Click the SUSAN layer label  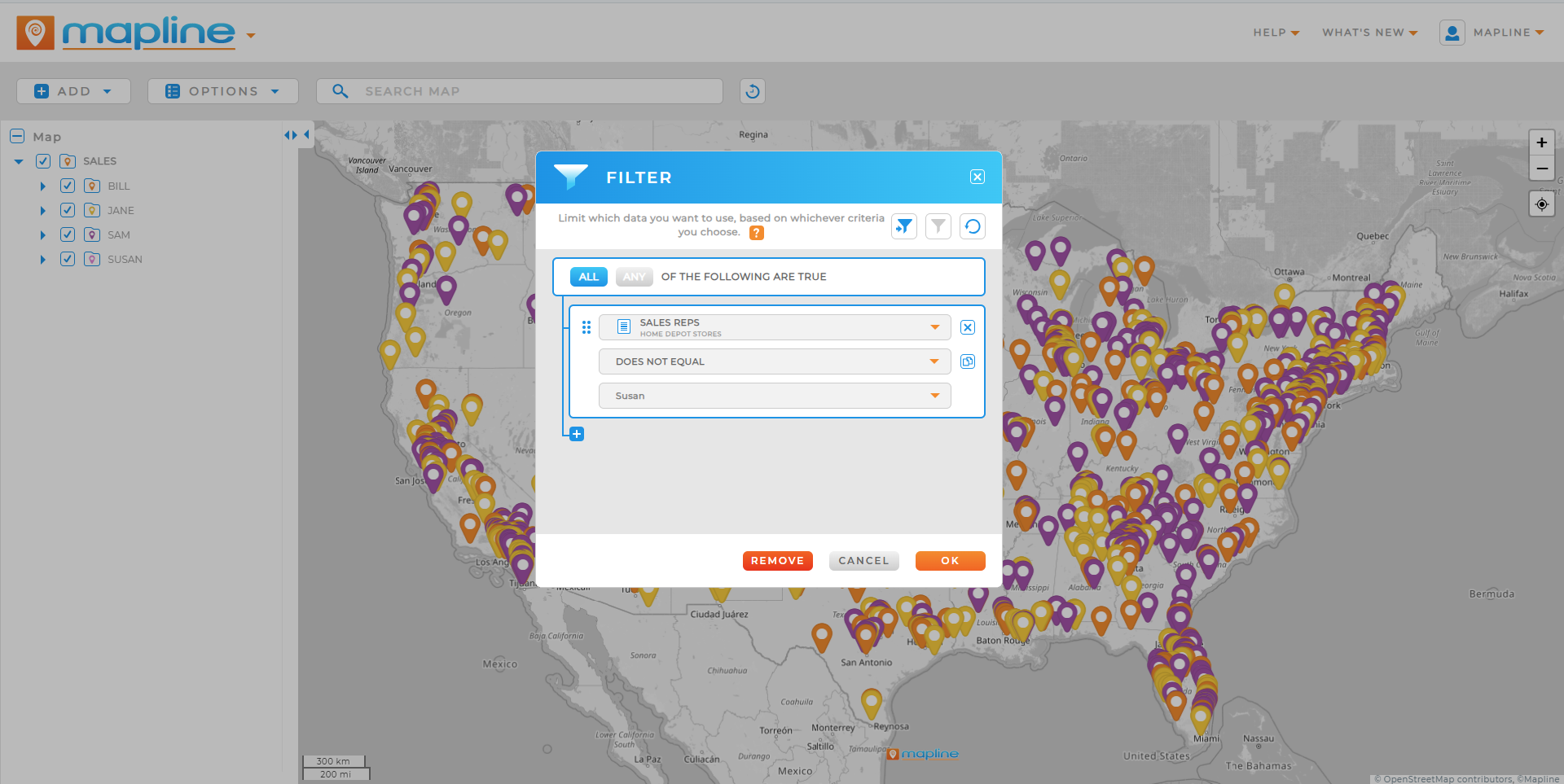[x=125, y=259]
